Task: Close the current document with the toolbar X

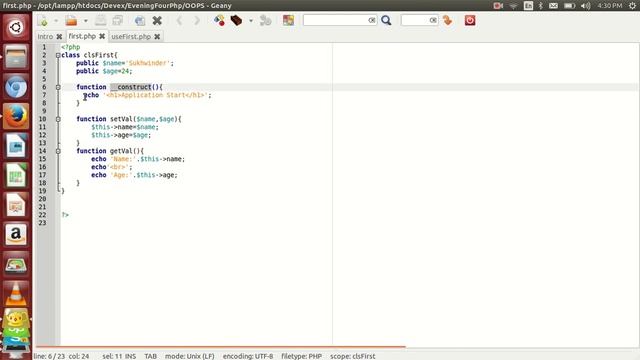Action: [157, 20]
